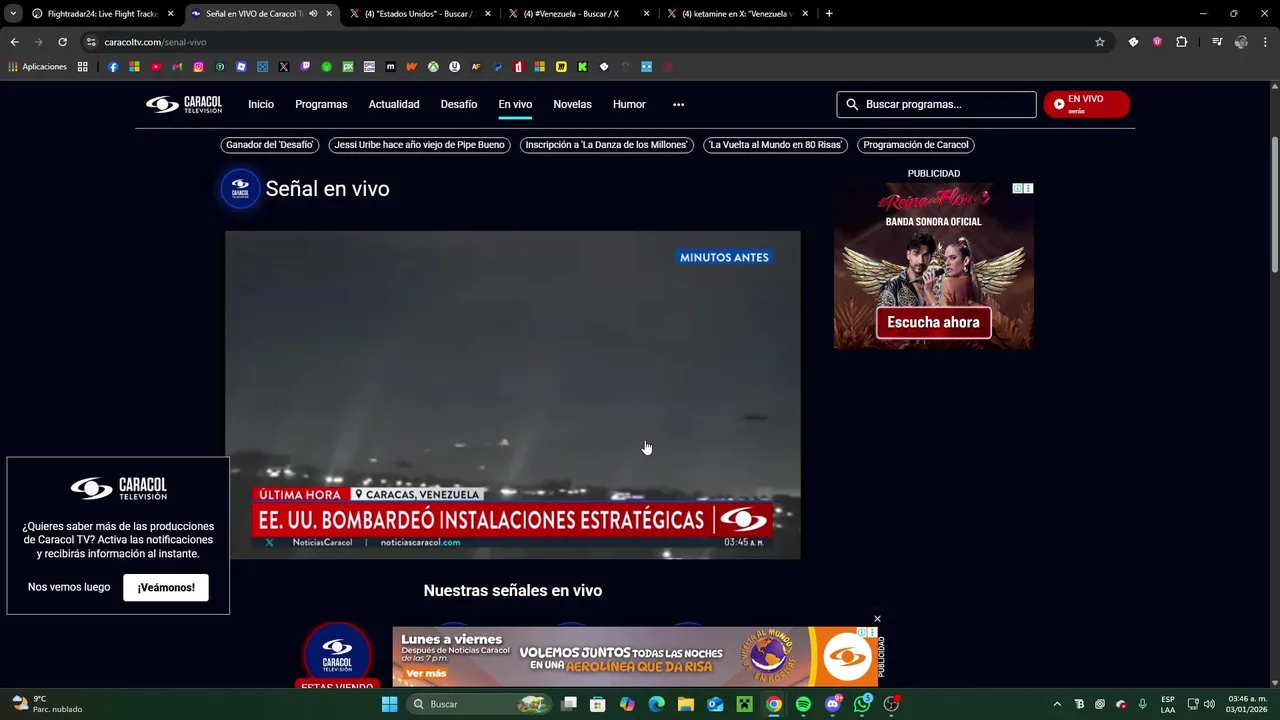Open the weather widget showing 9°C
1280x720 pixels.
pyautogui.click(x=47, y=704)
